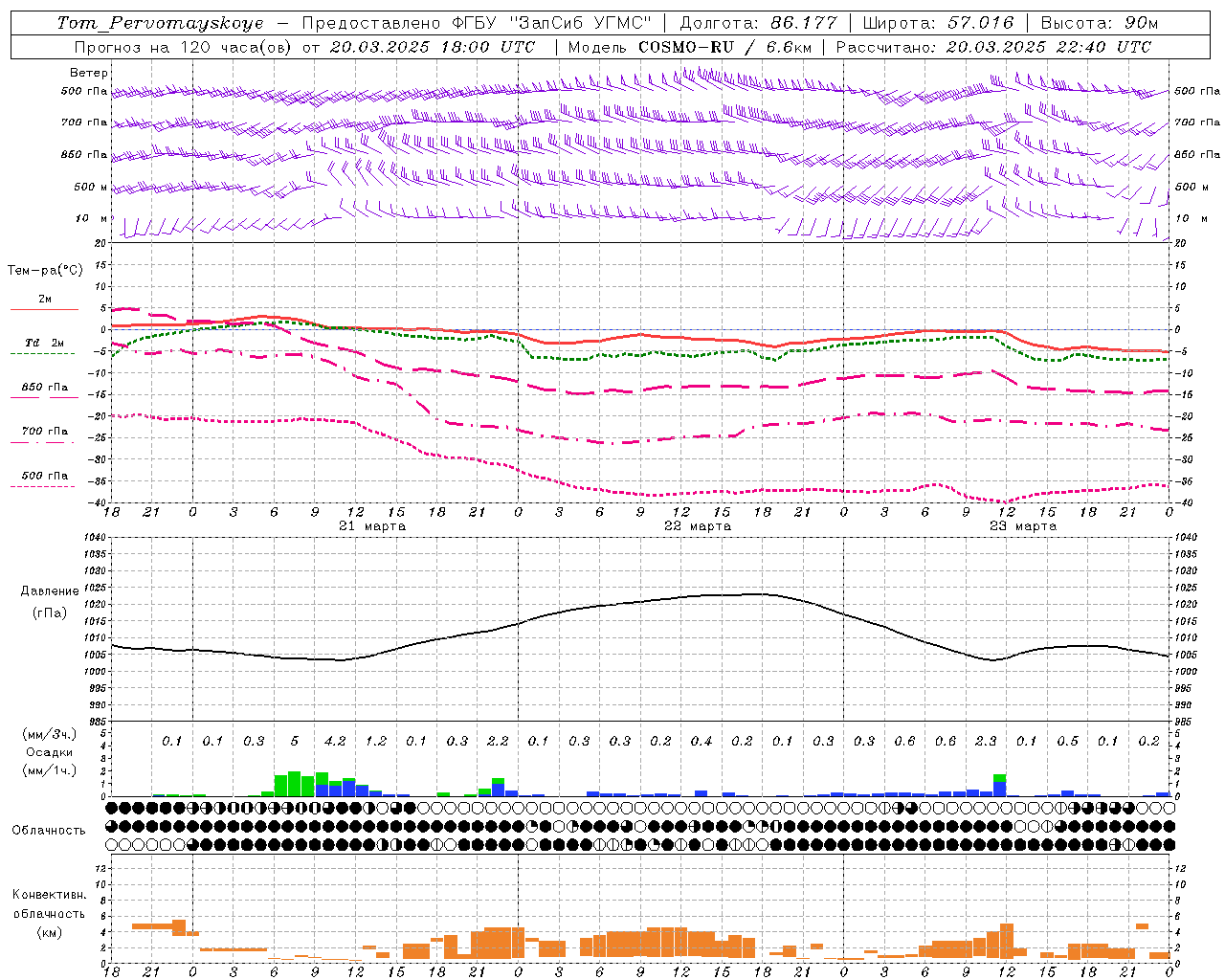
Task: Click the 0.4 precipitation value
Action: click(702, 741)
